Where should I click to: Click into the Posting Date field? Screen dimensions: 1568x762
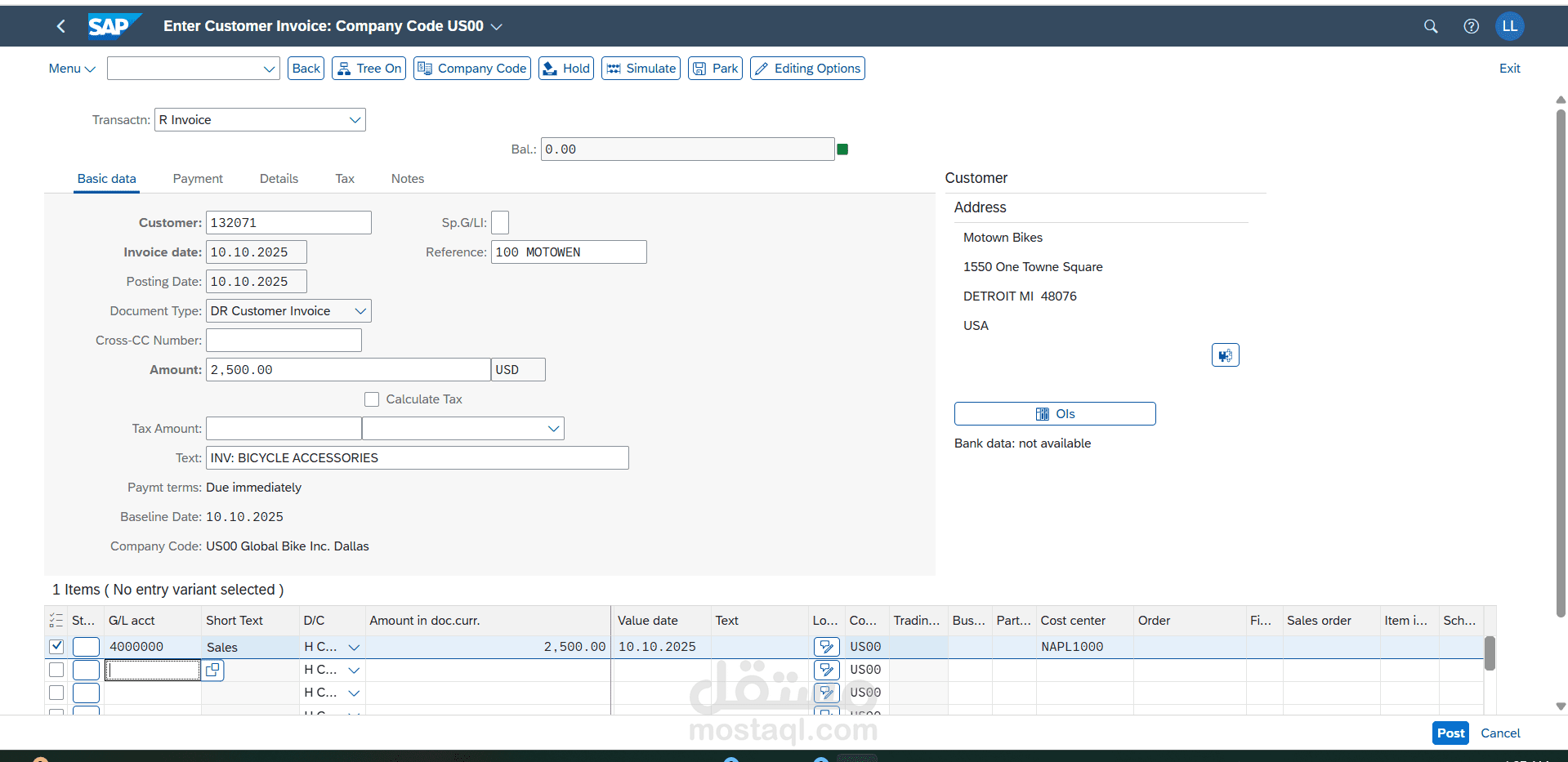257,282
